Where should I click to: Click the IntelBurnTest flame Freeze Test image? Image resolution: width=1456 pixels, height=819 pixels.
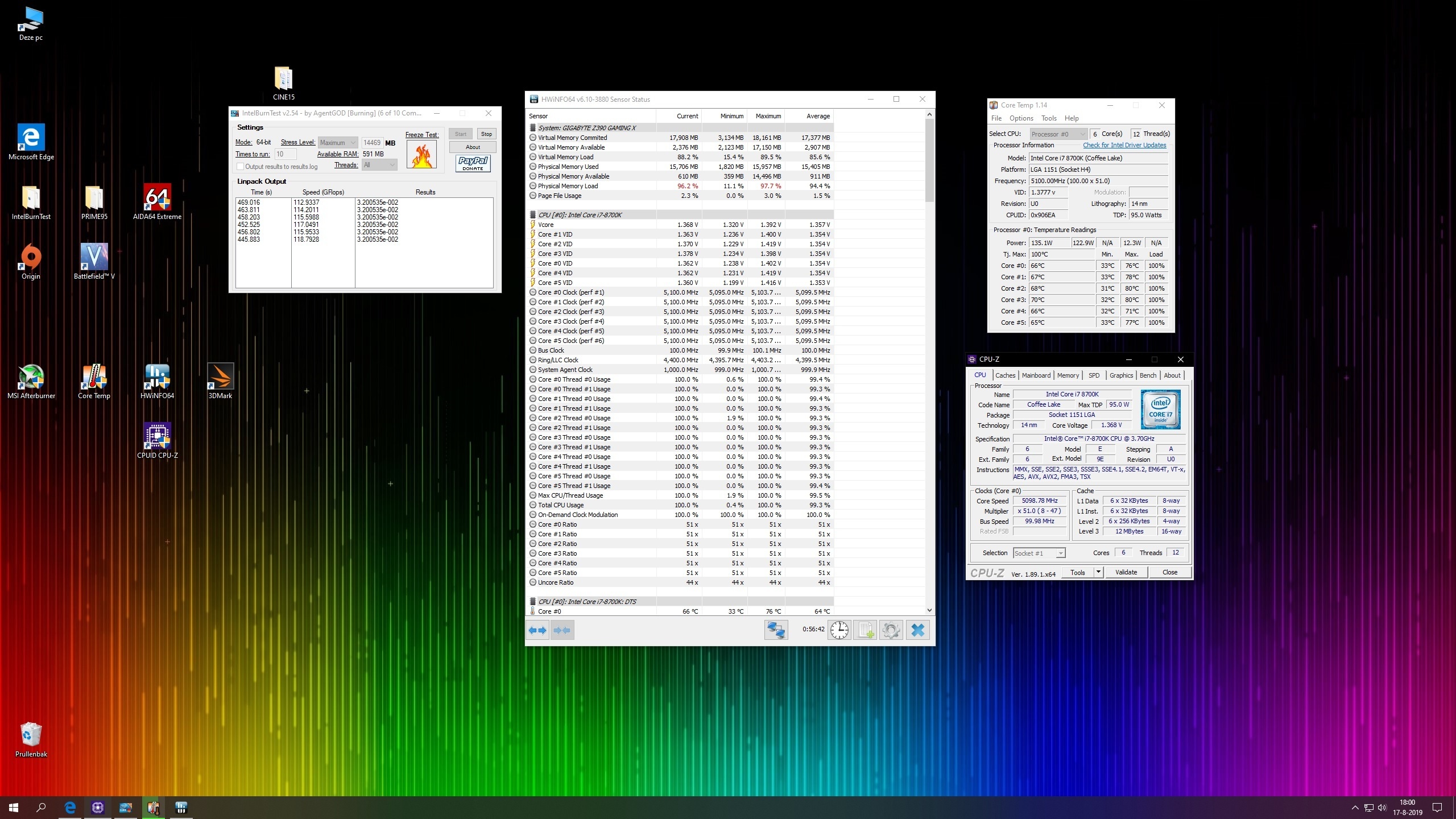[x=421, y=155]
